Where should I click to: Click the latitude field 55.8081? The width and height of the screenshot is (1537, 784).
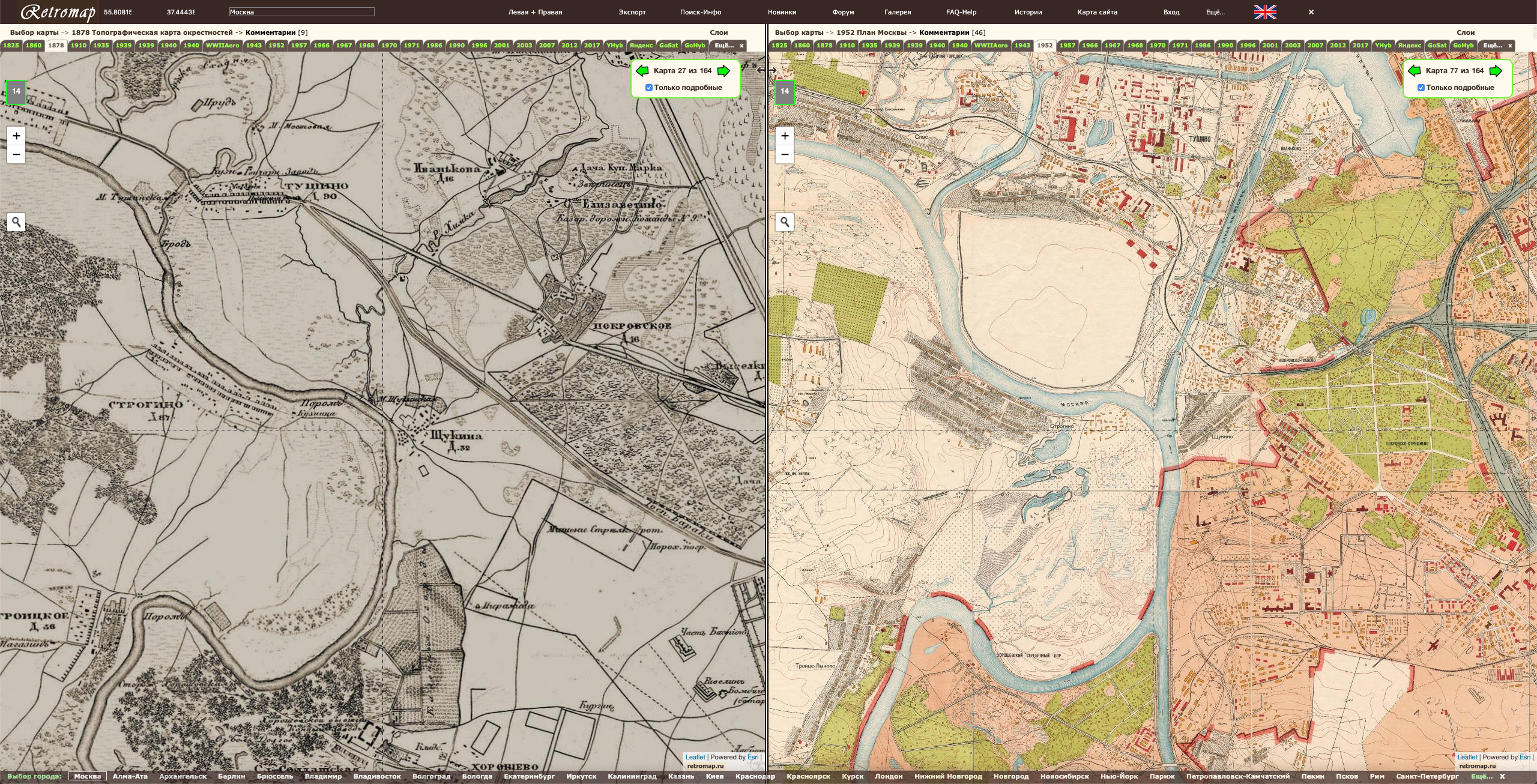click(x=118, y=12)
